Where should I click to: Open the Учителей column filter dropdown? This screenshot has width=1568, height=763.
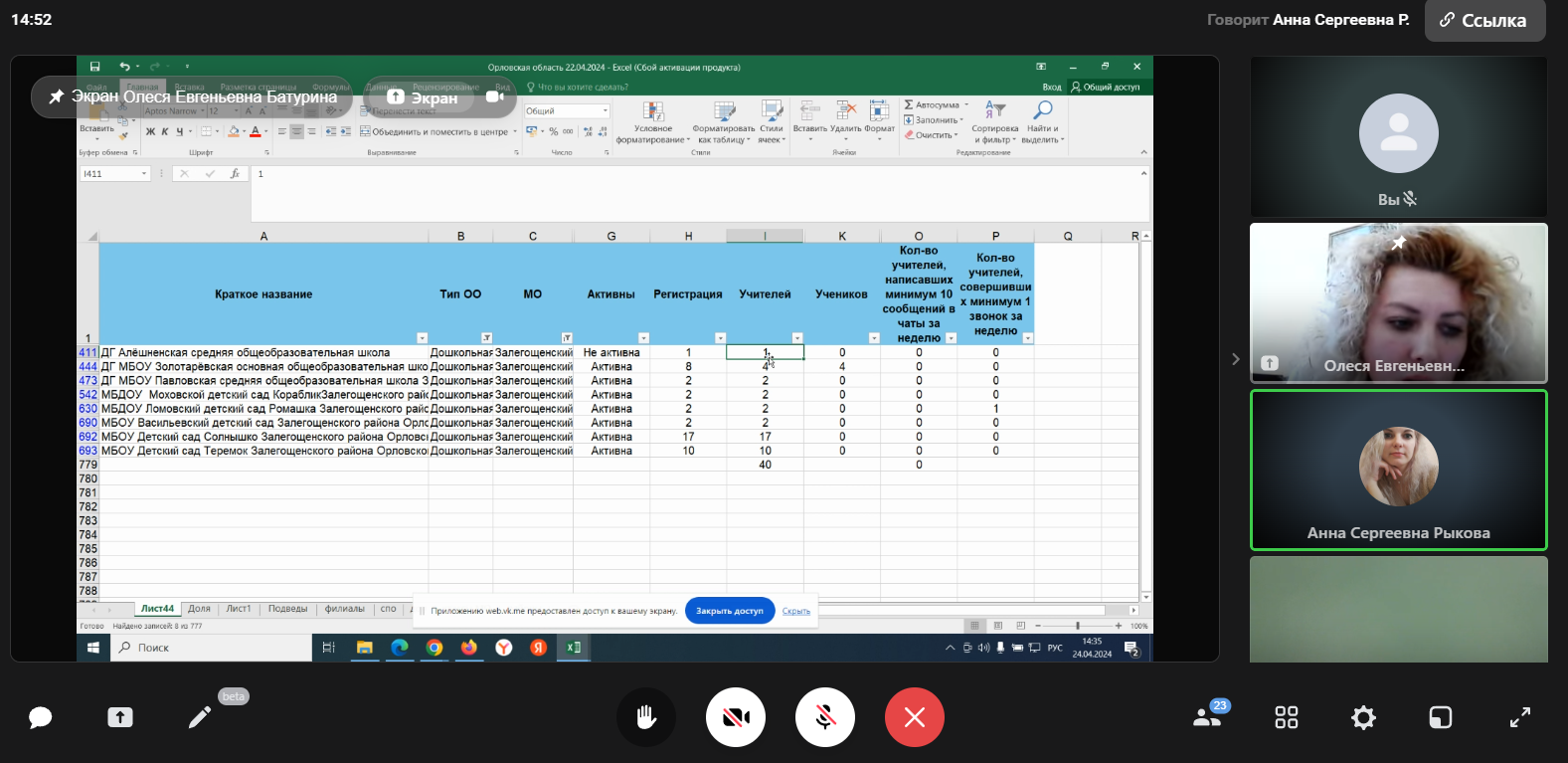point(796,338)
